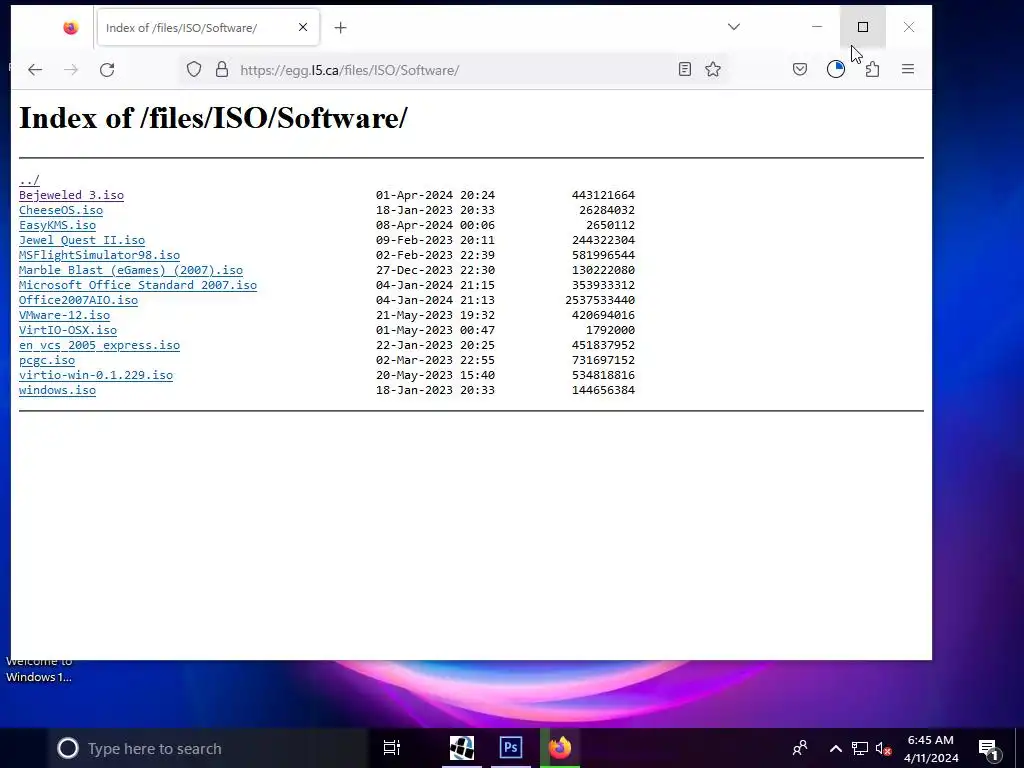
Task: Open the windows.iso link
Action: pos(57,390)
